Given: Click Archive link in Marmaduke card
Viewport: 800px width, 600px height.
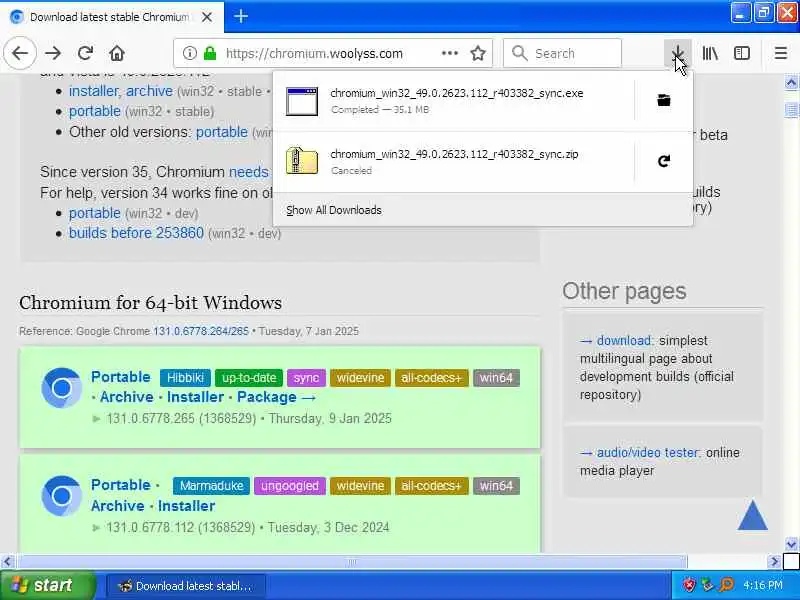Looking at the screenshot, I should [118, 506].
